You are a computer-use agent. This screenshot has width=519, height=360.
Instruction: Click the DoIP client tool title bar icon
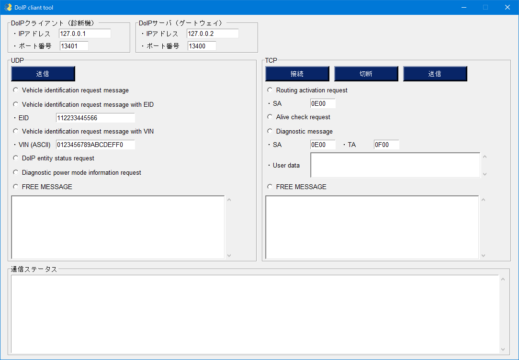pos(8,7)
